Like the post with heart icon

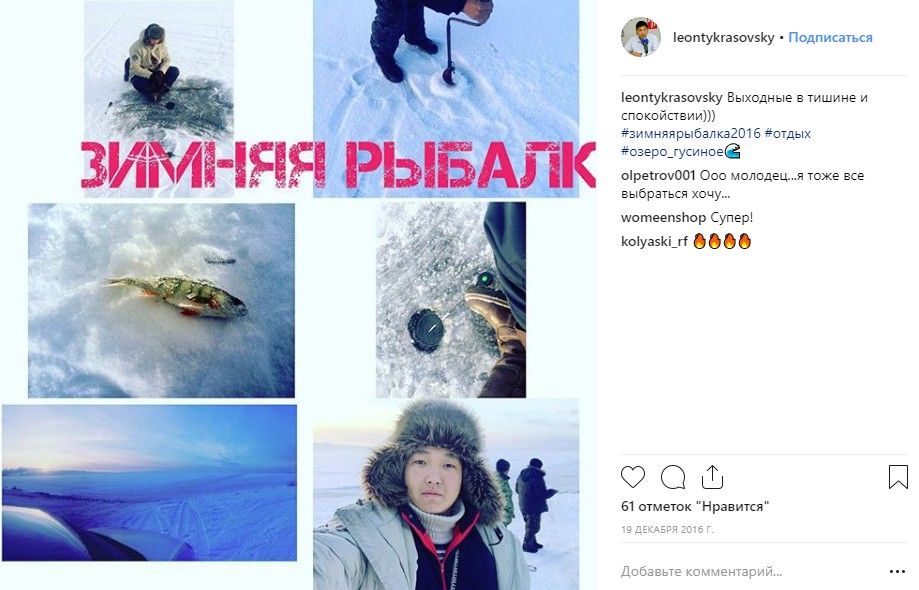point(633,477)
